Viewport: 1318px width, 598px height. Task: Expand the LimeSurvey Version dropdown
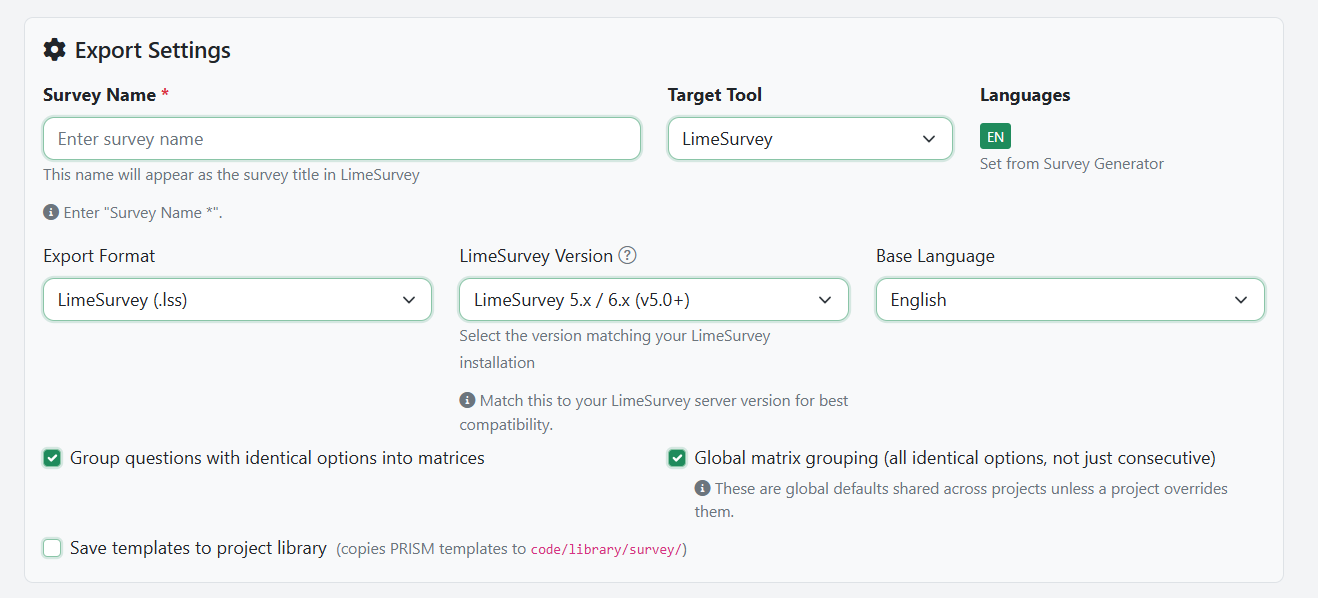coord(654,300)
